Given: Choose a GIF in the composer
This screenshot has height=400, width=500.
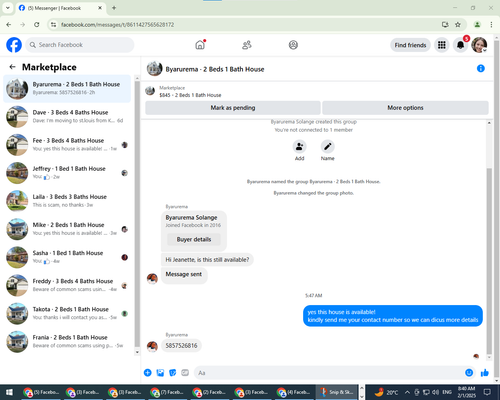Looking at the screenshot, I should [x=185, y=373].
